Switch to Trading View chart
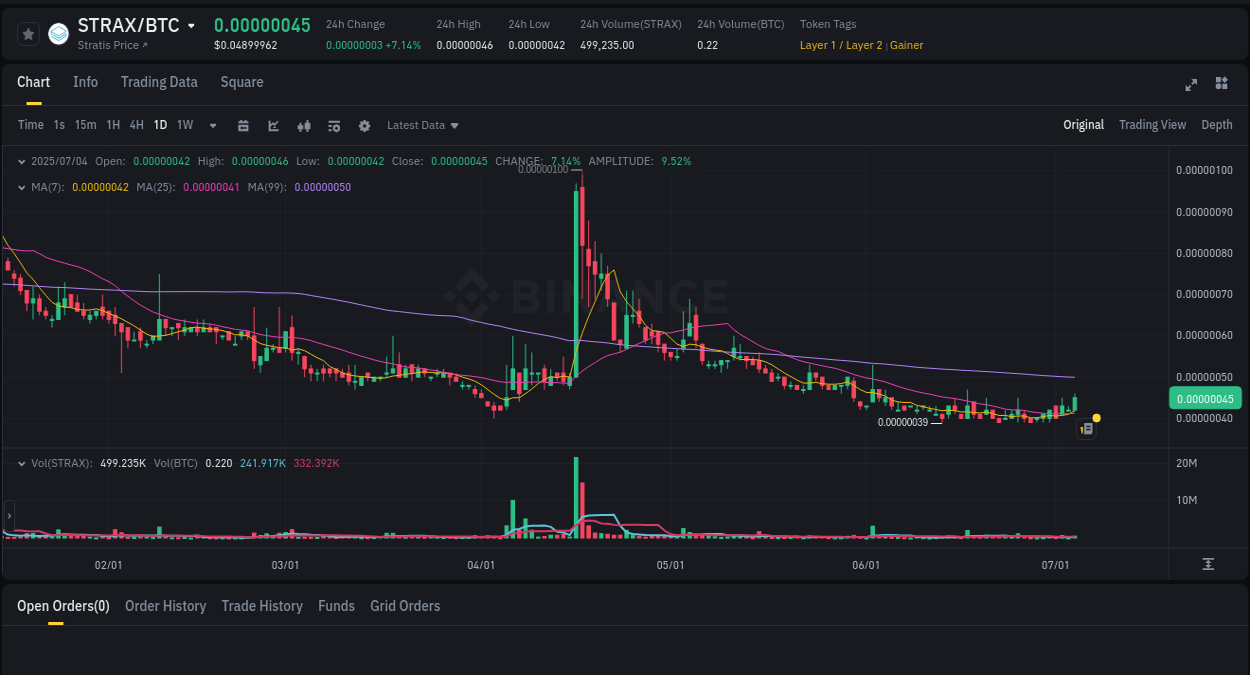The width and height of the screenshot is (1250, 675). point(1152,125)
